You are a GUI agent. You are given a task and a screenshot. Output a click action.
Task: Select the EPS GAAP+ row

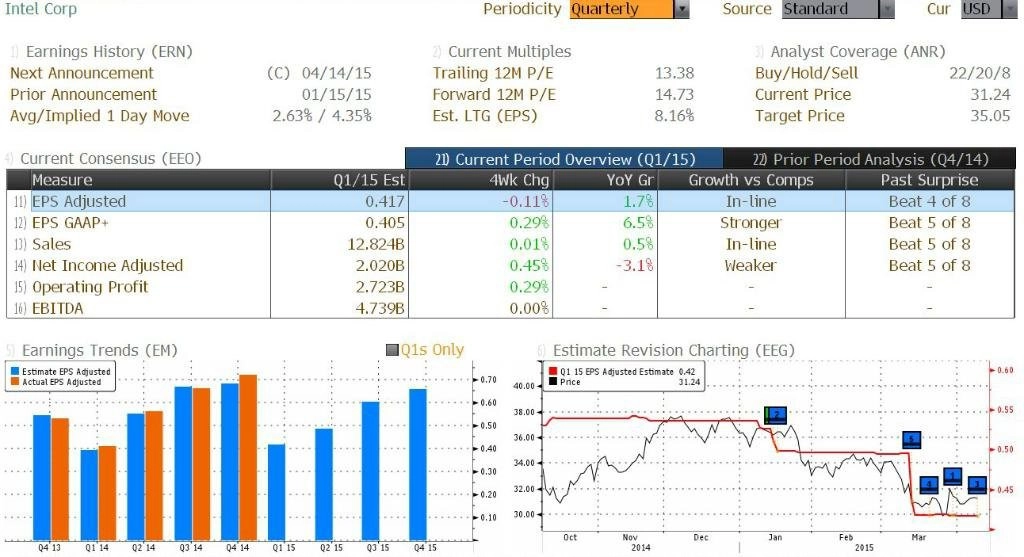click(511, 223)
